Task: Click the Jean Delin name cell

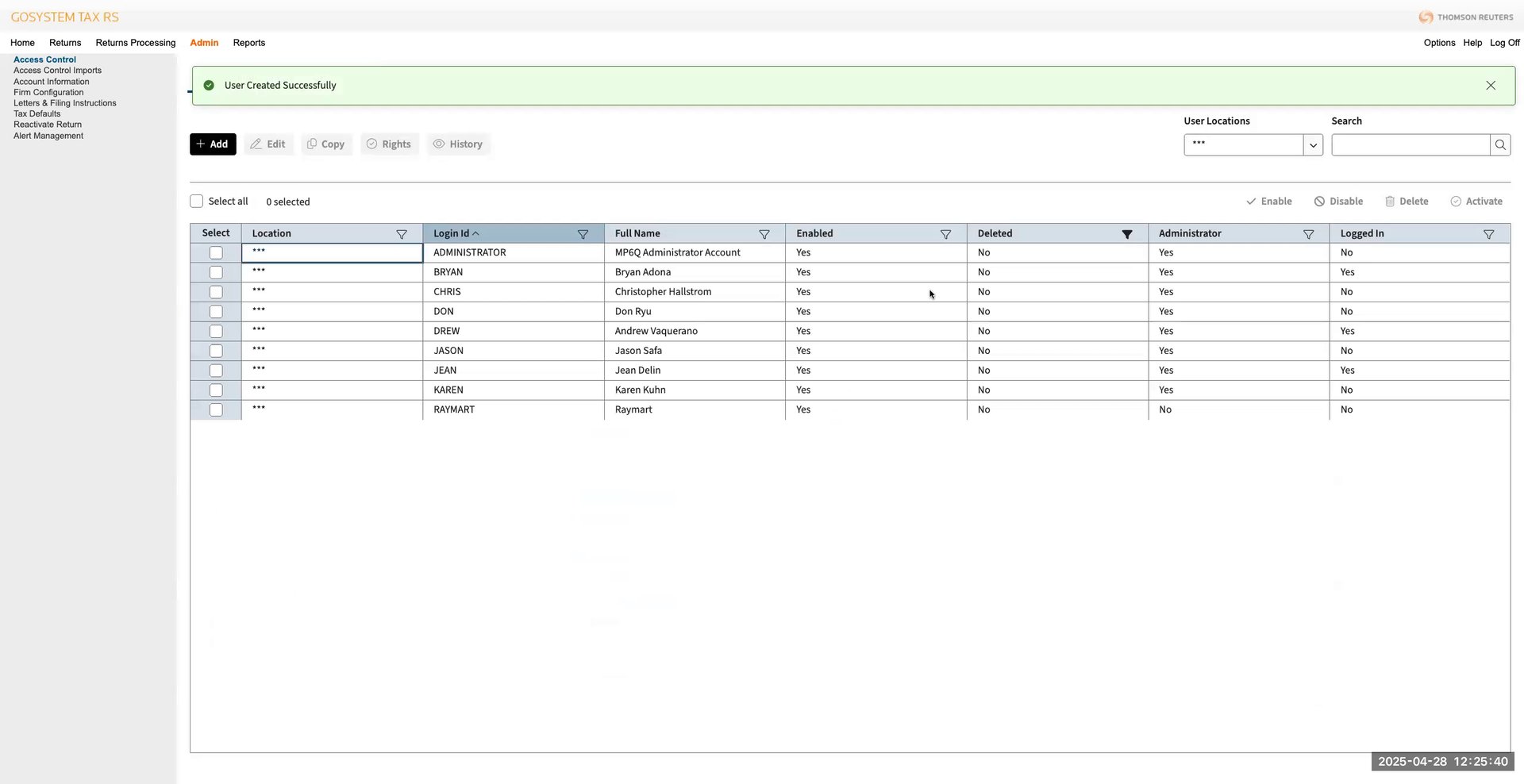Action: [x=695, y=371]
